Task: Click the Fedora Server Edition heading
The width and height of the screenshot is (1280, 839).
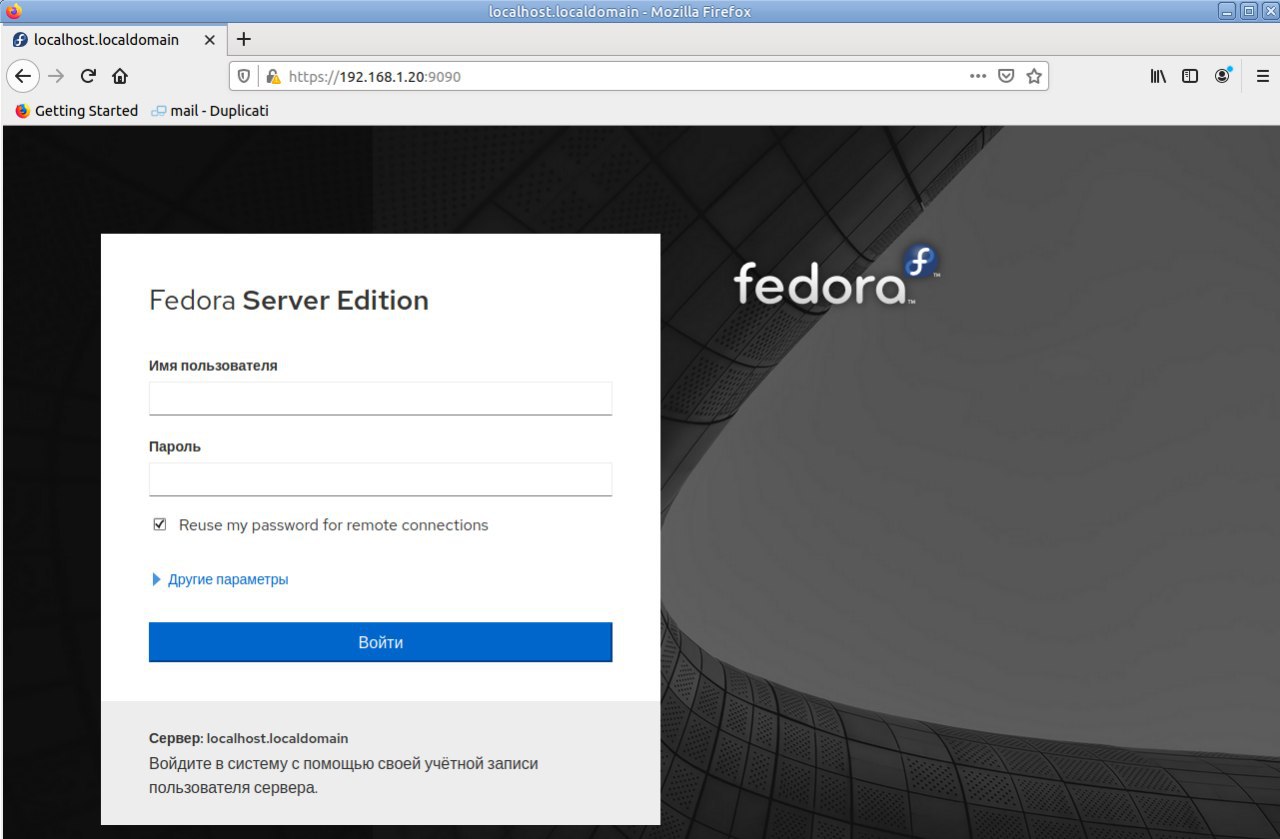Action: (x=289, y=300)
